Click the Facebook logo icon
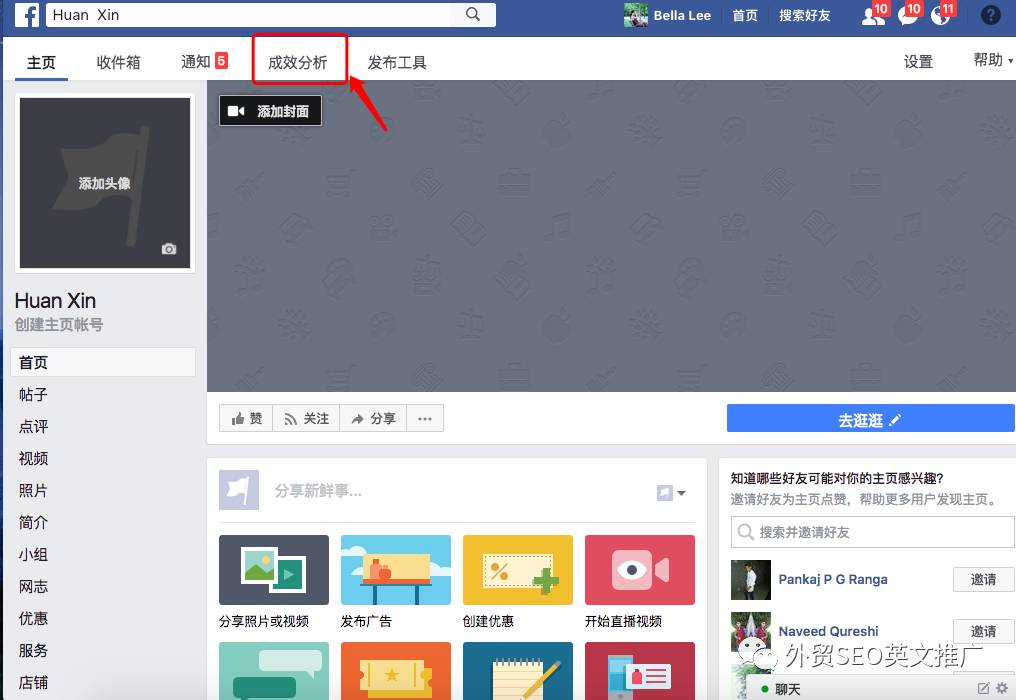This screenshot has width=1016, height=700. coord(27,14)
